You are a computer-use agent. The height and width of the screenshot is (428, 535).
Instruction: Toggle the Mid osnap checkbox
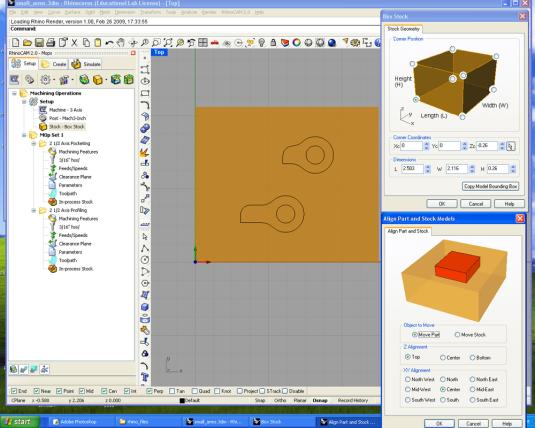tap(82, 391)
